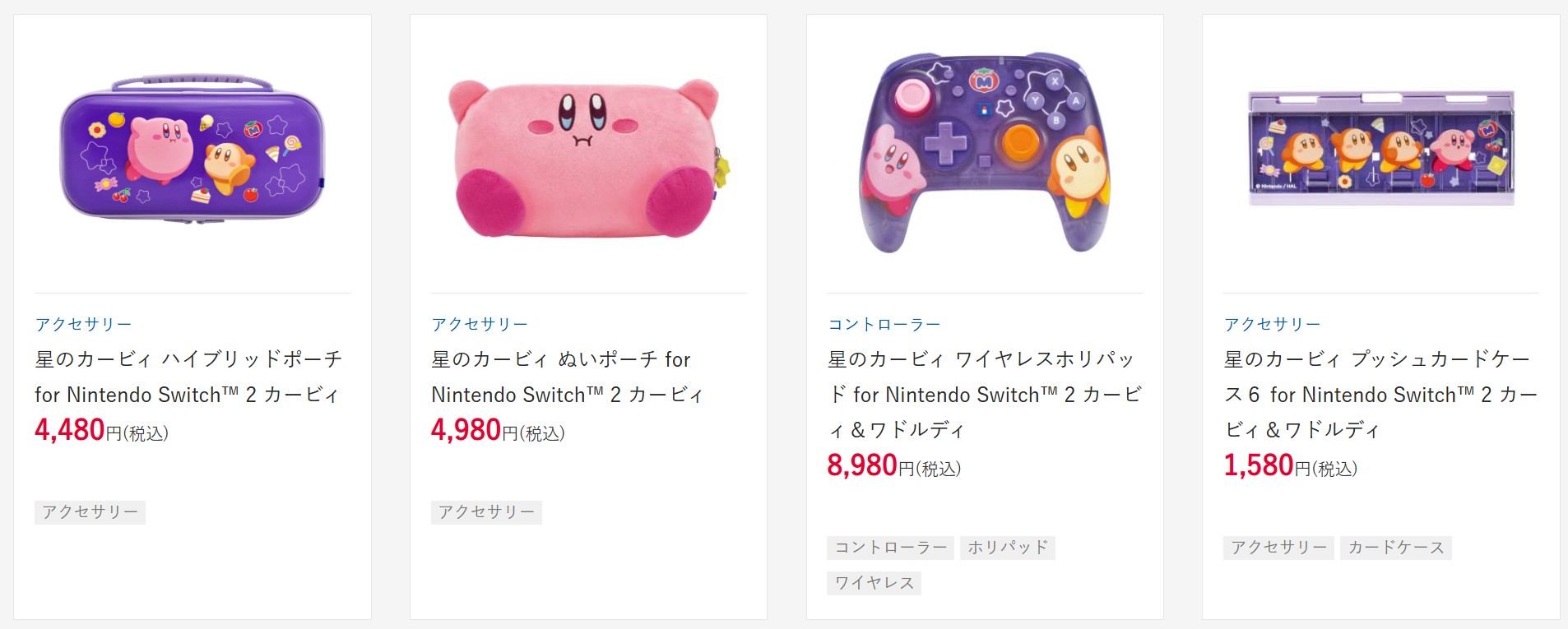This screenshot has width=1568, height=629.
Task: Open the Kirby wireless Horipad controller image
Action: click(x=985, y=153)
